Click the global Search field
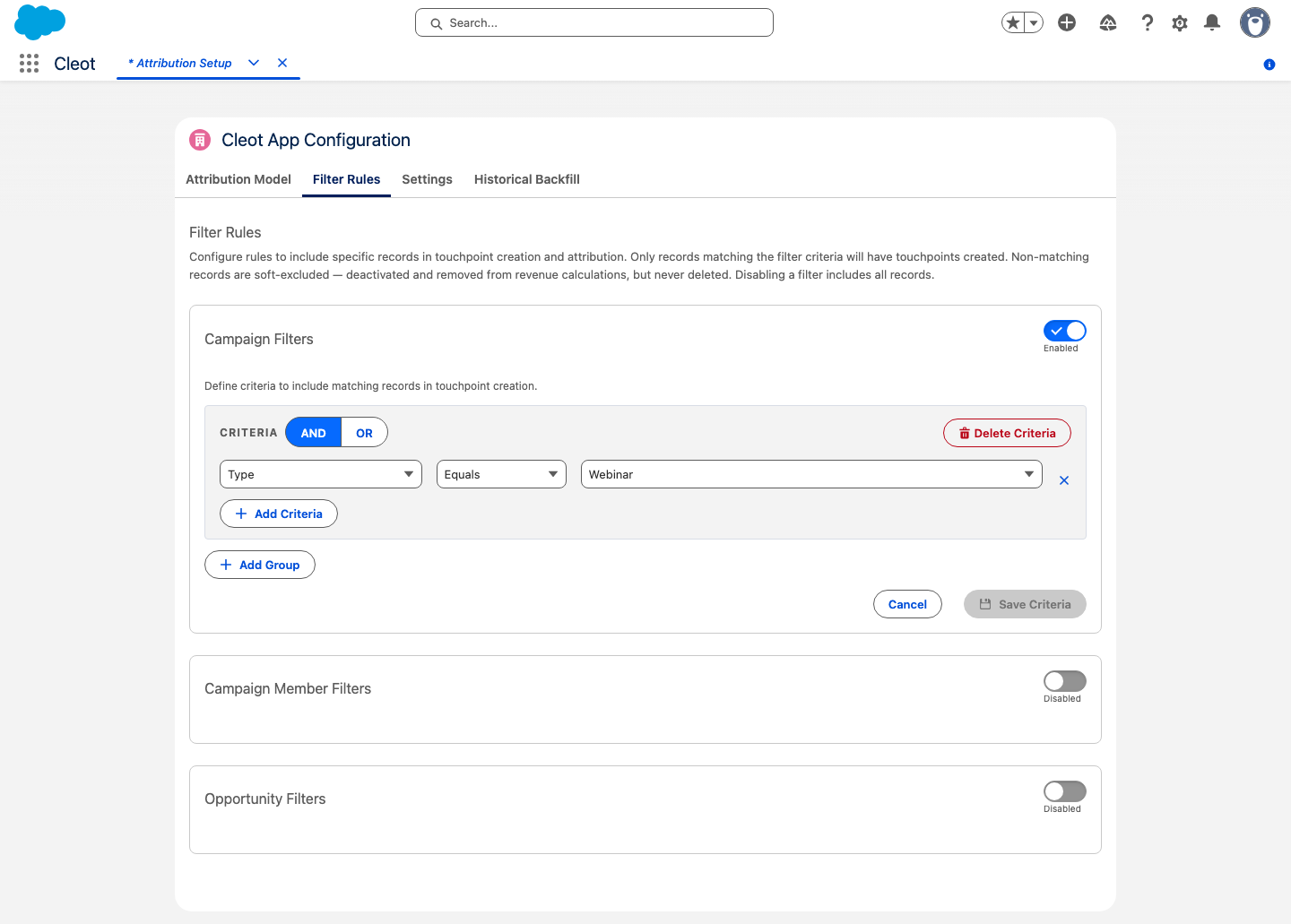 [594, 22]
